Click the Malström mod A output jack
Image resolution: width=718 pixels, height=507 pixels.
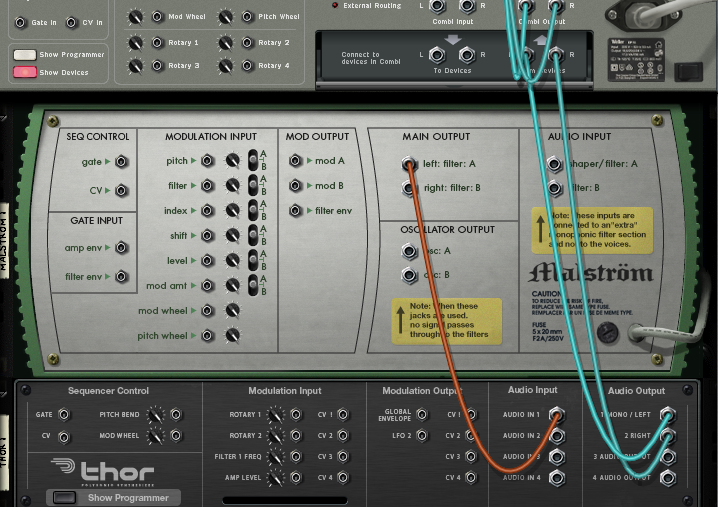(x=295, y=161)
